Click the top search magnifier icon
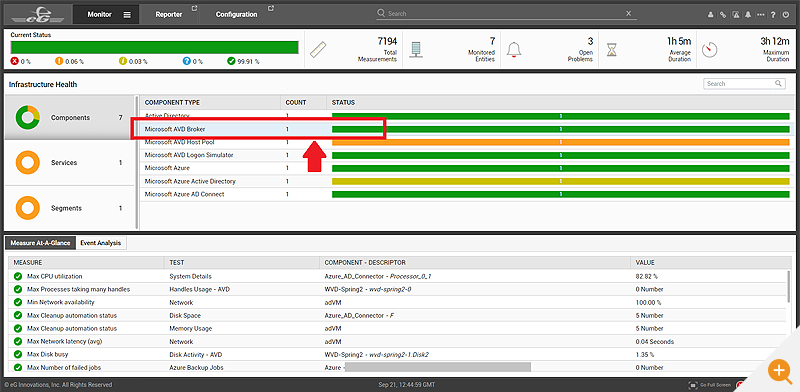The height and width of the screenshot is (392, 800). pyautogui.click(x=381, y=13)
